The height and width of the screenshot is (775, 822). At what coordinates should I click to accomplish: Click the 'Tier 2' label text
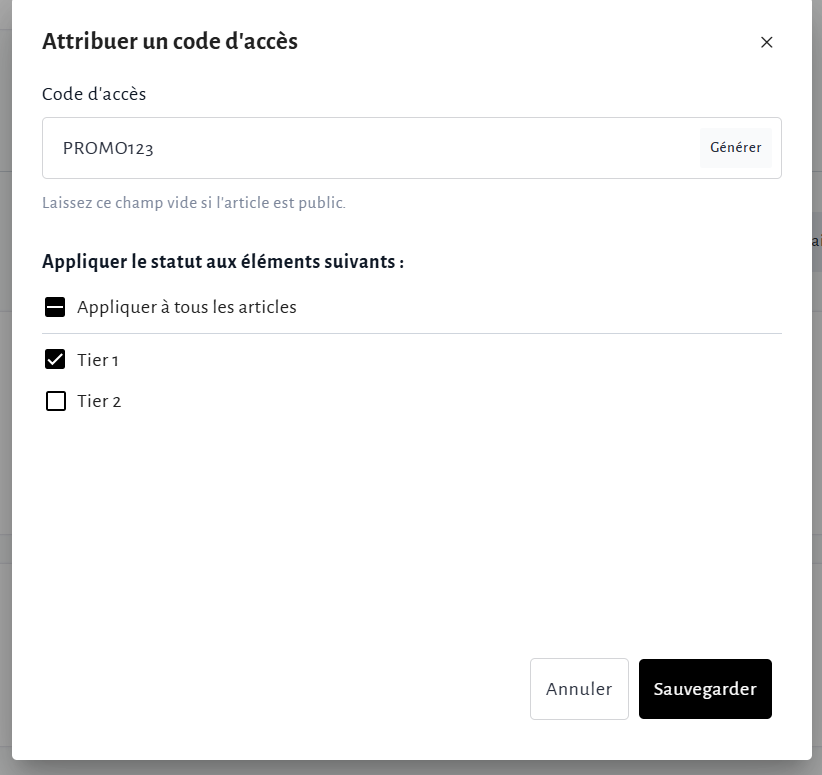pos(99,401)
